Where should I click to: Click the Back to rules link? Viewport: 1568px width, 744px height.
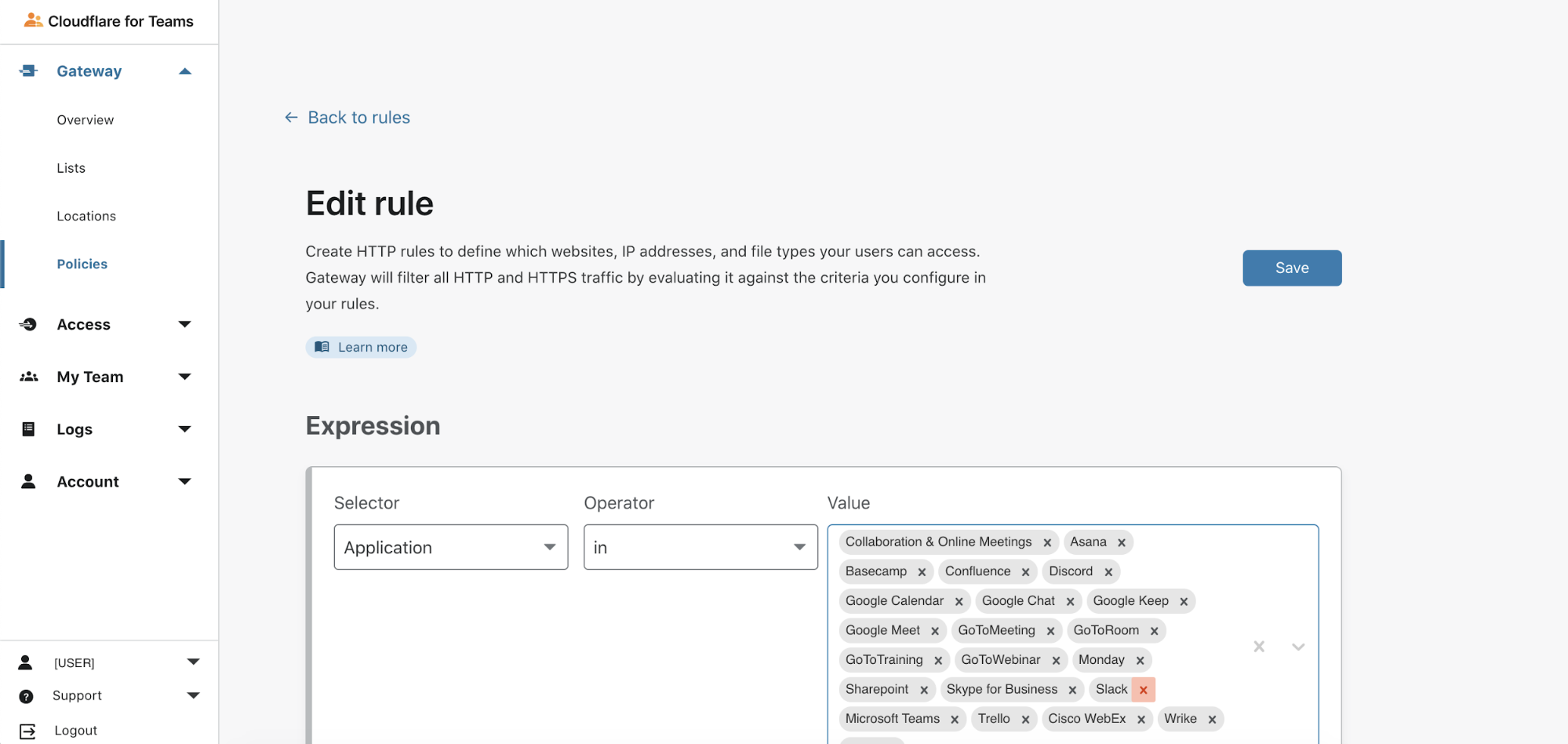click(x=359, y=117)
